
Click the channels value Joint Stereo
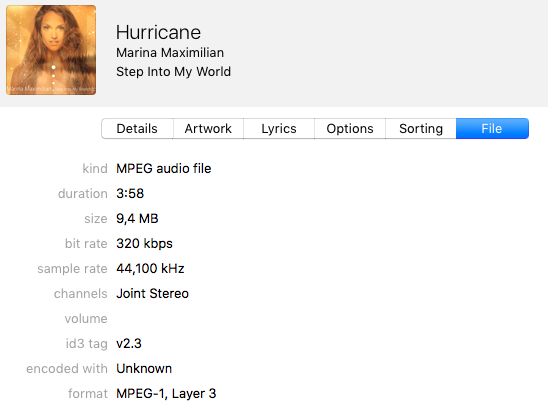click(152, 293)
